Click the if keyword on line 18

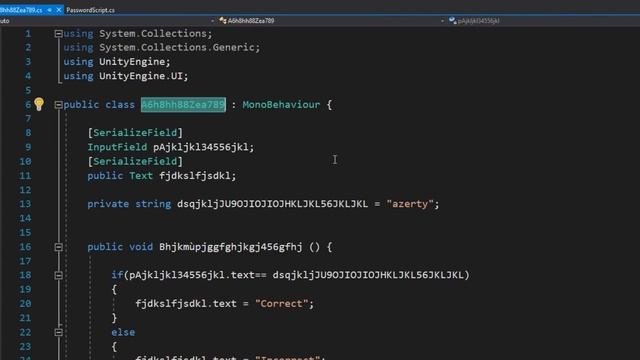(x=117, y=275)
